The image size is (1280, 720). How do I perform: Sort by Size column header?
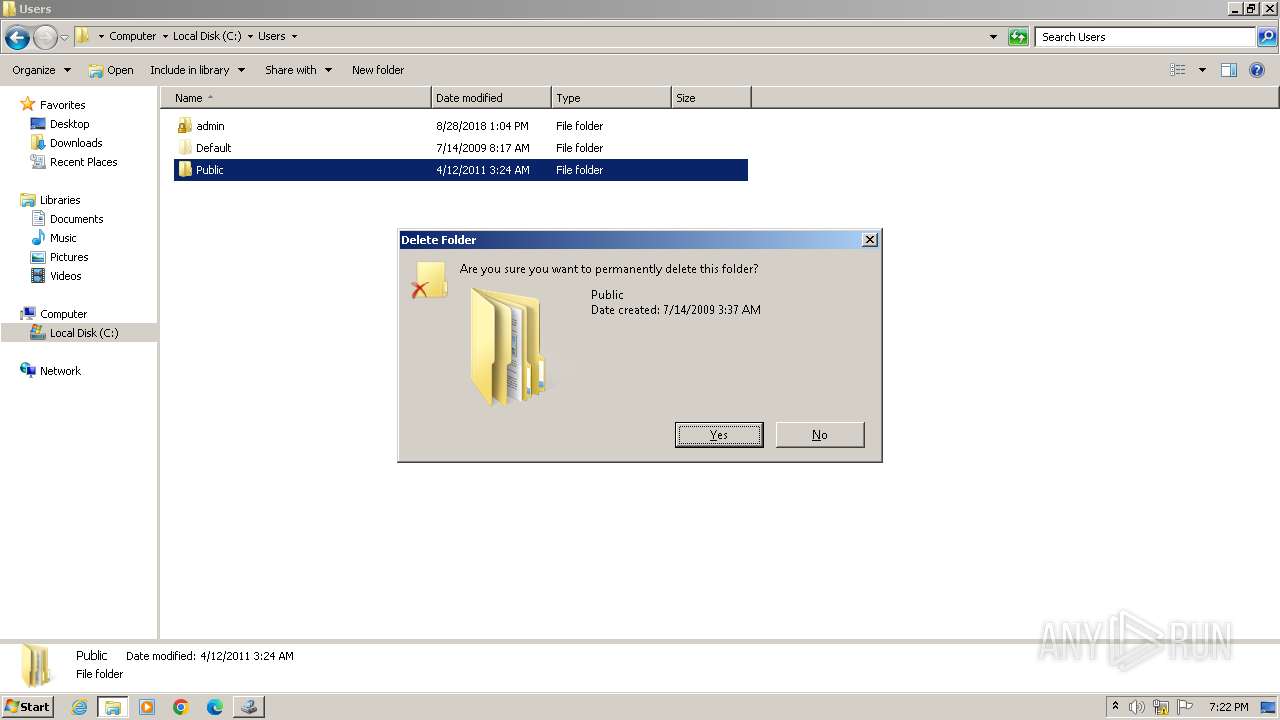[x=711, y=98]
